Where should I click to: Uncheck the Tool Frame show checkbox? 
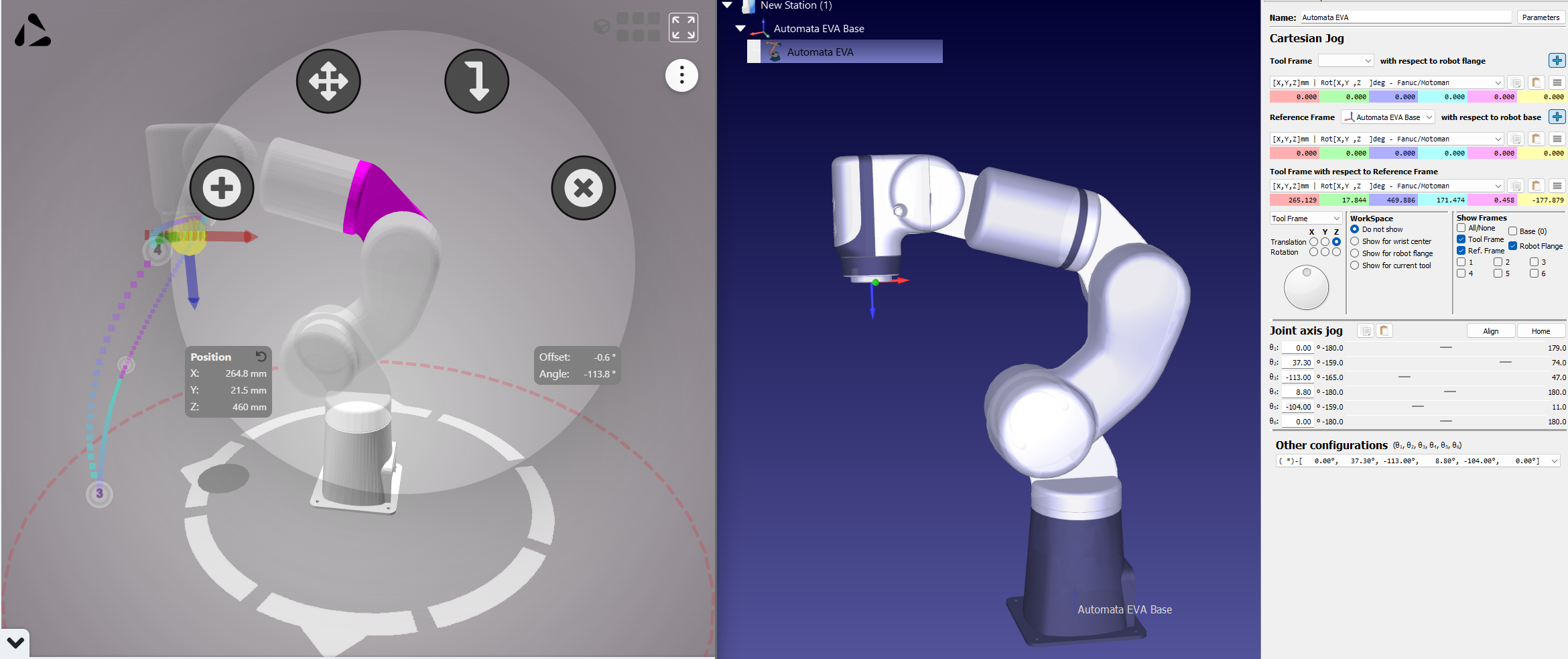click(1461, 239)
